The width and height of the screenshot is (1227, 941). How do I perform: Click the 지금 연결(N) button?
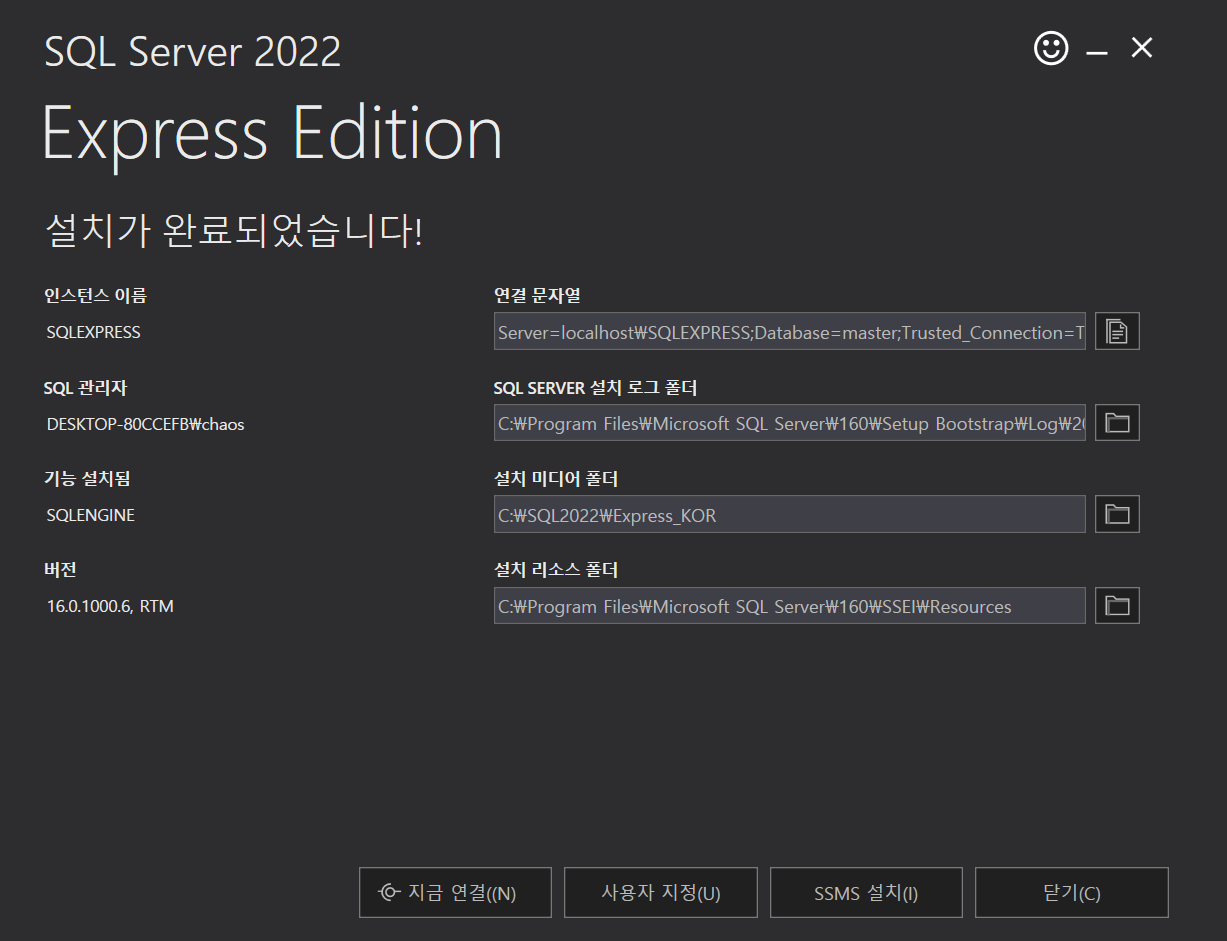click(455, 892)
